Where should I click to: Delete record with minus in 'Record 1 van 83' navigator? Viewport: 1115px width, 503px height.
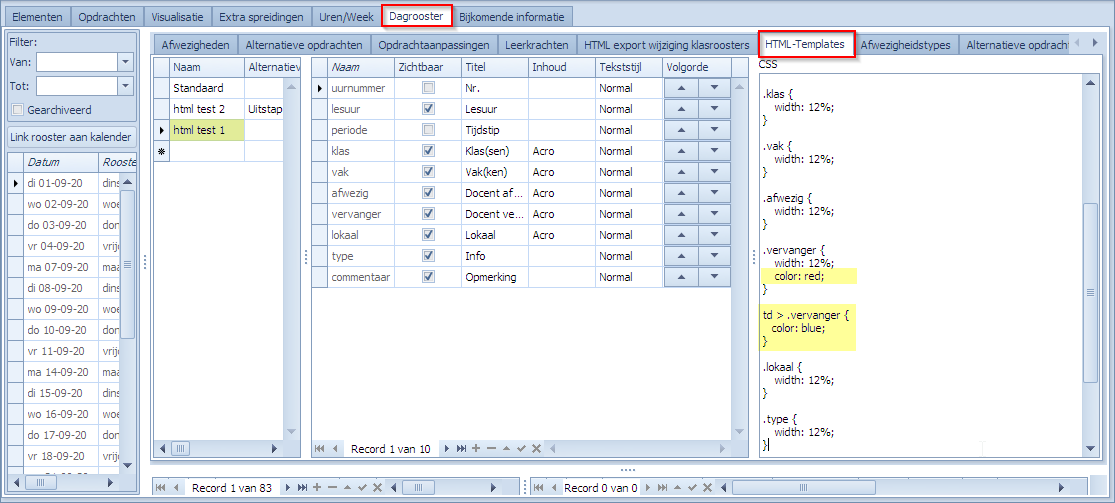click(x=332, y=487)
